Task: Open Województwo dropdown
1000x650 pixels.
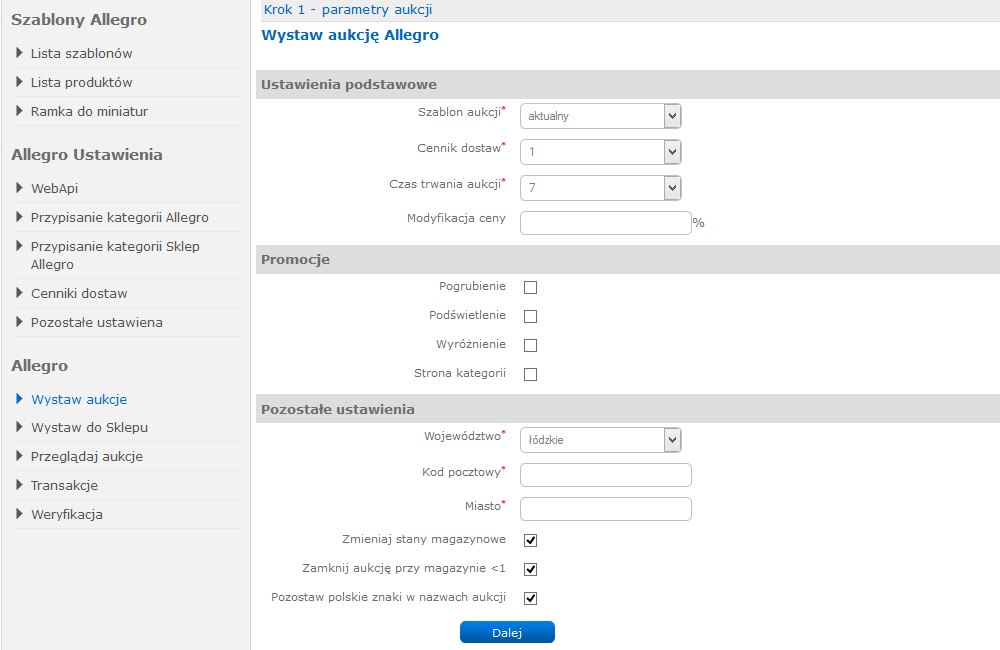Action: point(601,440)
